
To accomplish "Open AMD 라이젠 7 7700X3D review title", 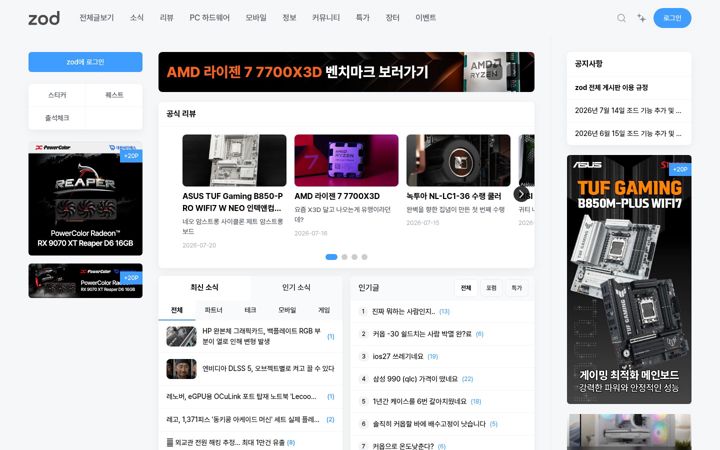I will tap(337, 196).
